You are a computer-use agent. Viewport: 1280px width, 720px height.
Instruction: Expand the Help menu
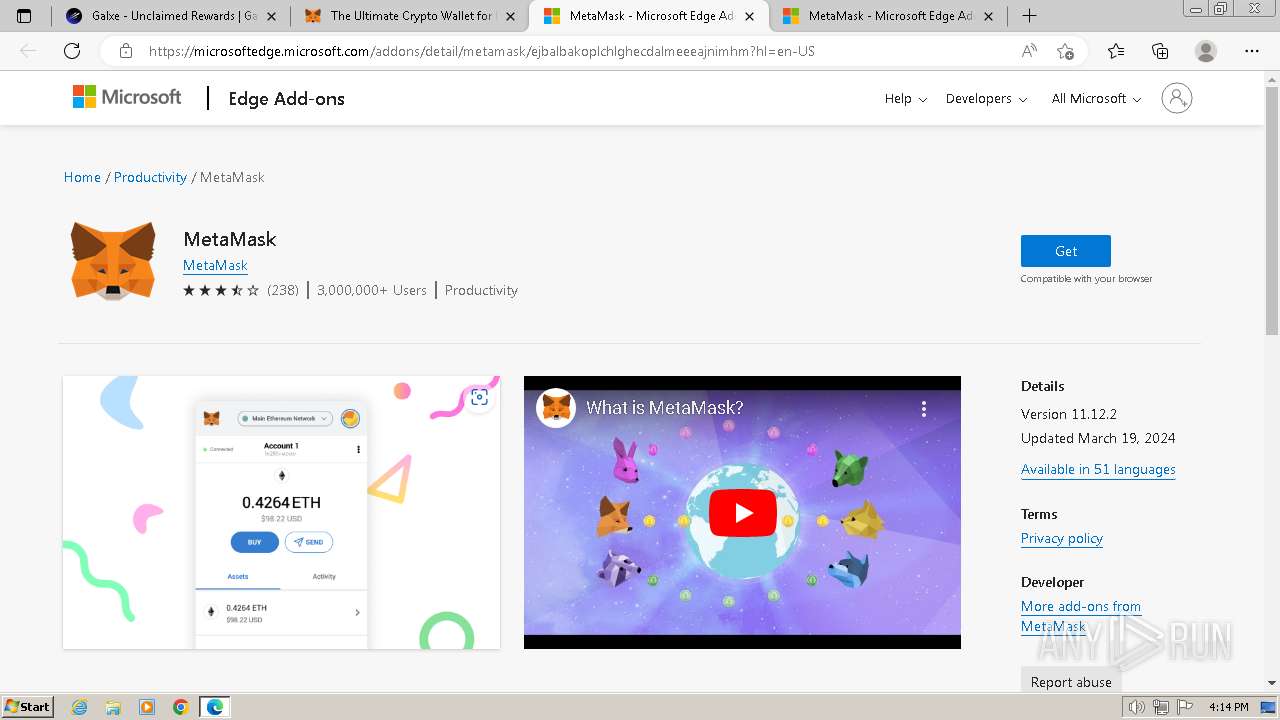906,98
